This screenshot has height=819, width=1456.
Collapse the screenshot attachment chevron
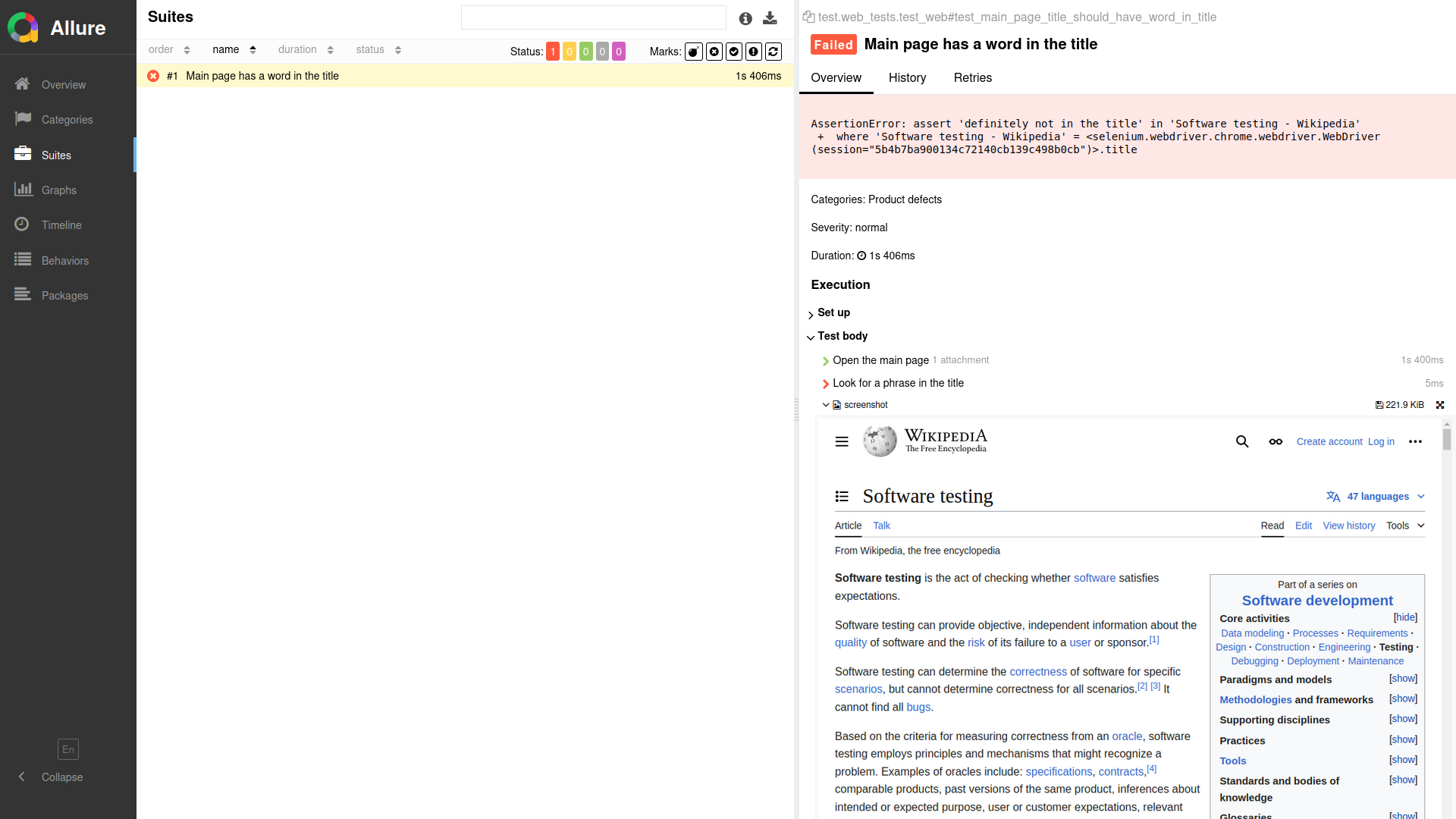(x=827, y=405)
